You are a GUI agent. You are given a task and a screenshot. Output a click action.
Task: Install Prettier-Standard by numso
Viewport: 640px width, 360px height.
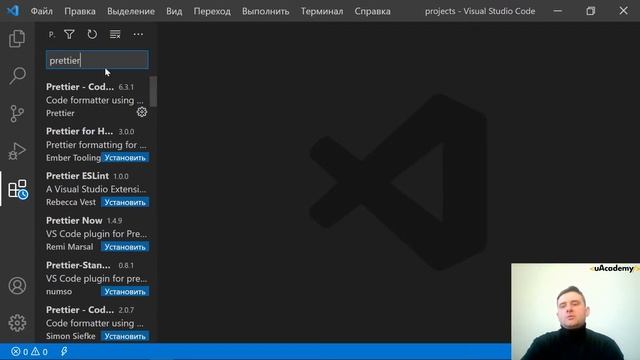coord(125,291)
